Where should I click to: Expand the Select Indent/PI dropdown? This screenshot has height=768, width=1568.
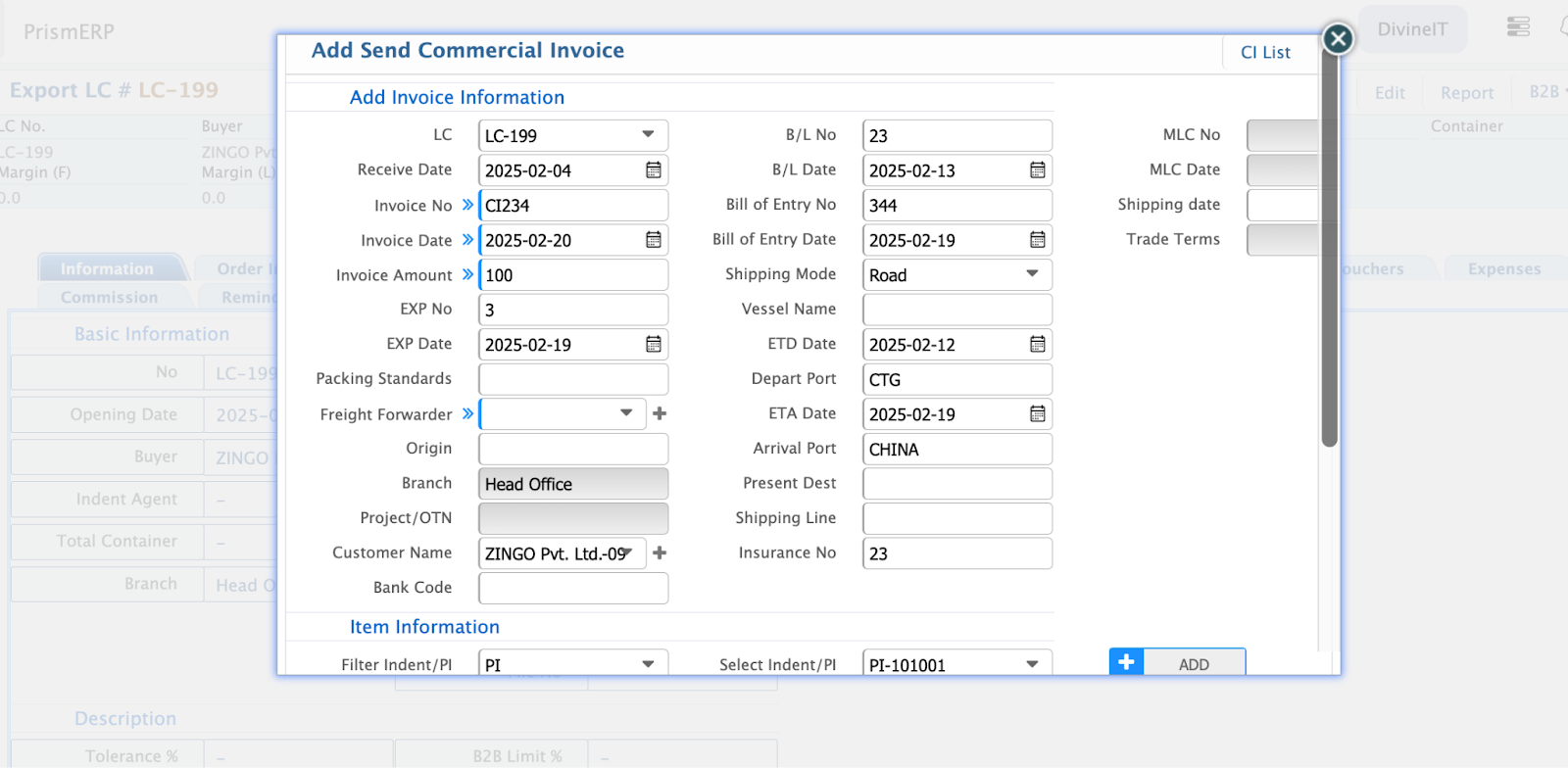coord(1032,664)
